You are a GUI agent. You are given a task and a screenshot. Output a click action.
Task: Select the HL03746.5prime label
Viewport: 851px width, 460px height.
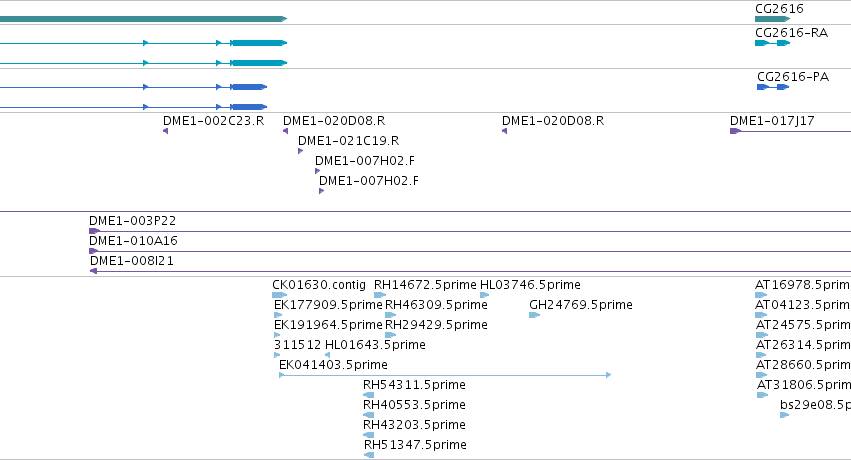pyautogui.click(x=530, y=285)
